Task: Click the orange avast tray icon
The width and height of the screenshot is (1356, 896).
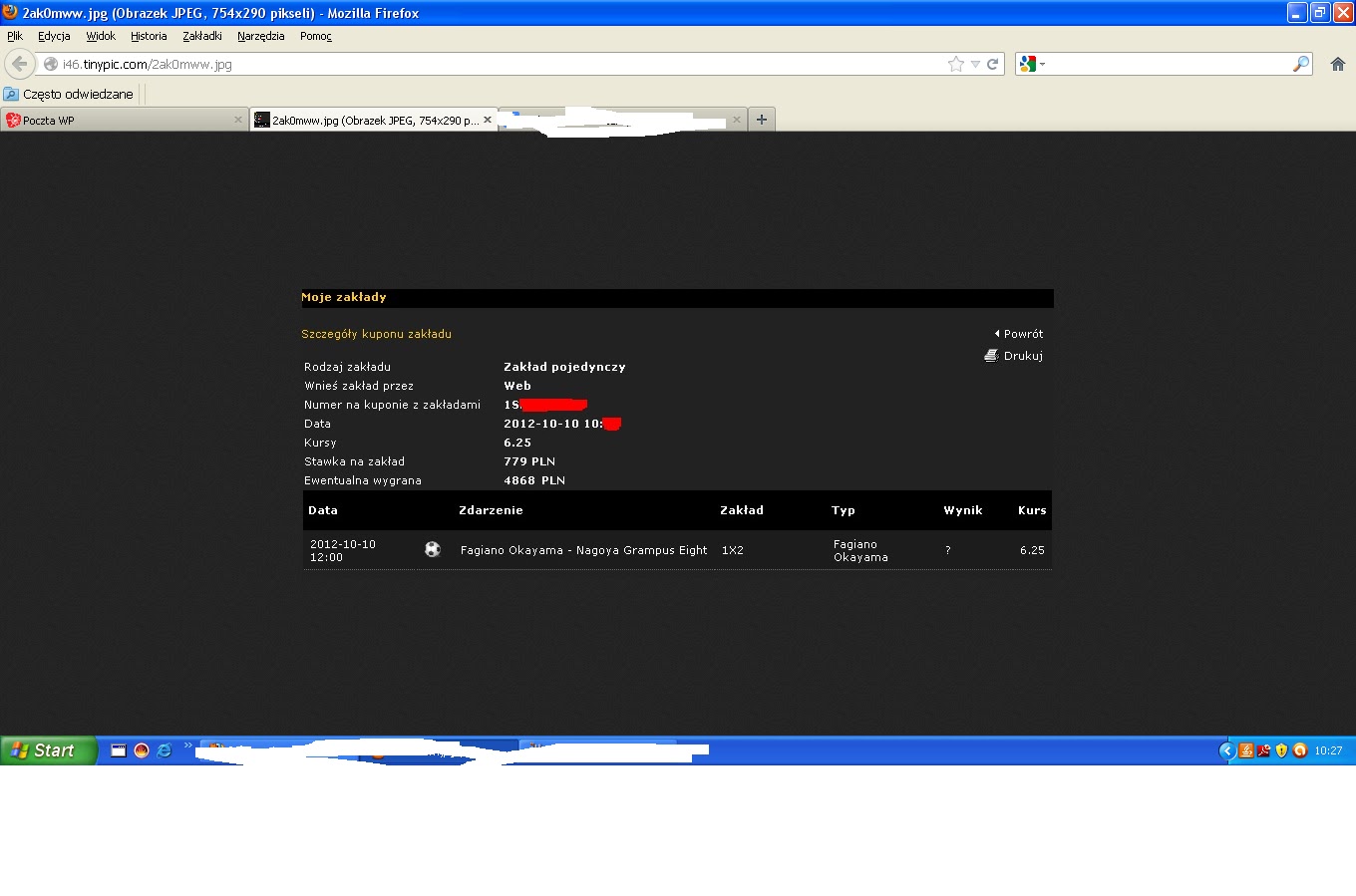Action: coord(1300,750)
